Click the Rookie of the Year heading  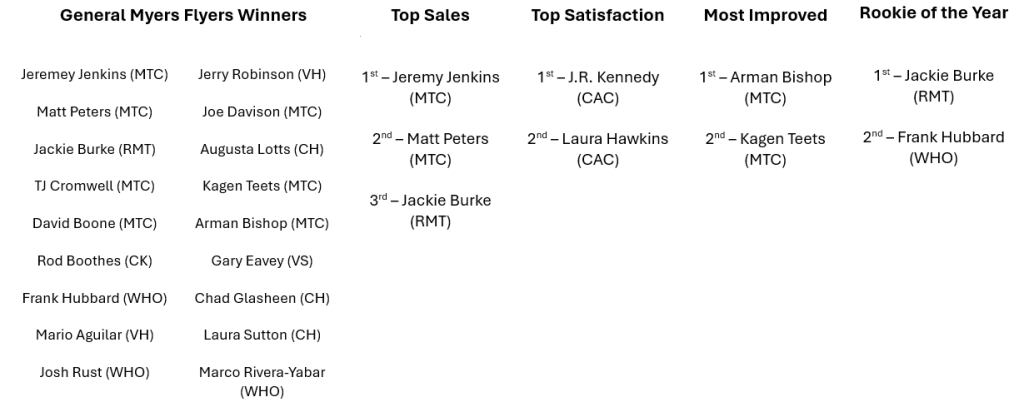click(933, 13)
